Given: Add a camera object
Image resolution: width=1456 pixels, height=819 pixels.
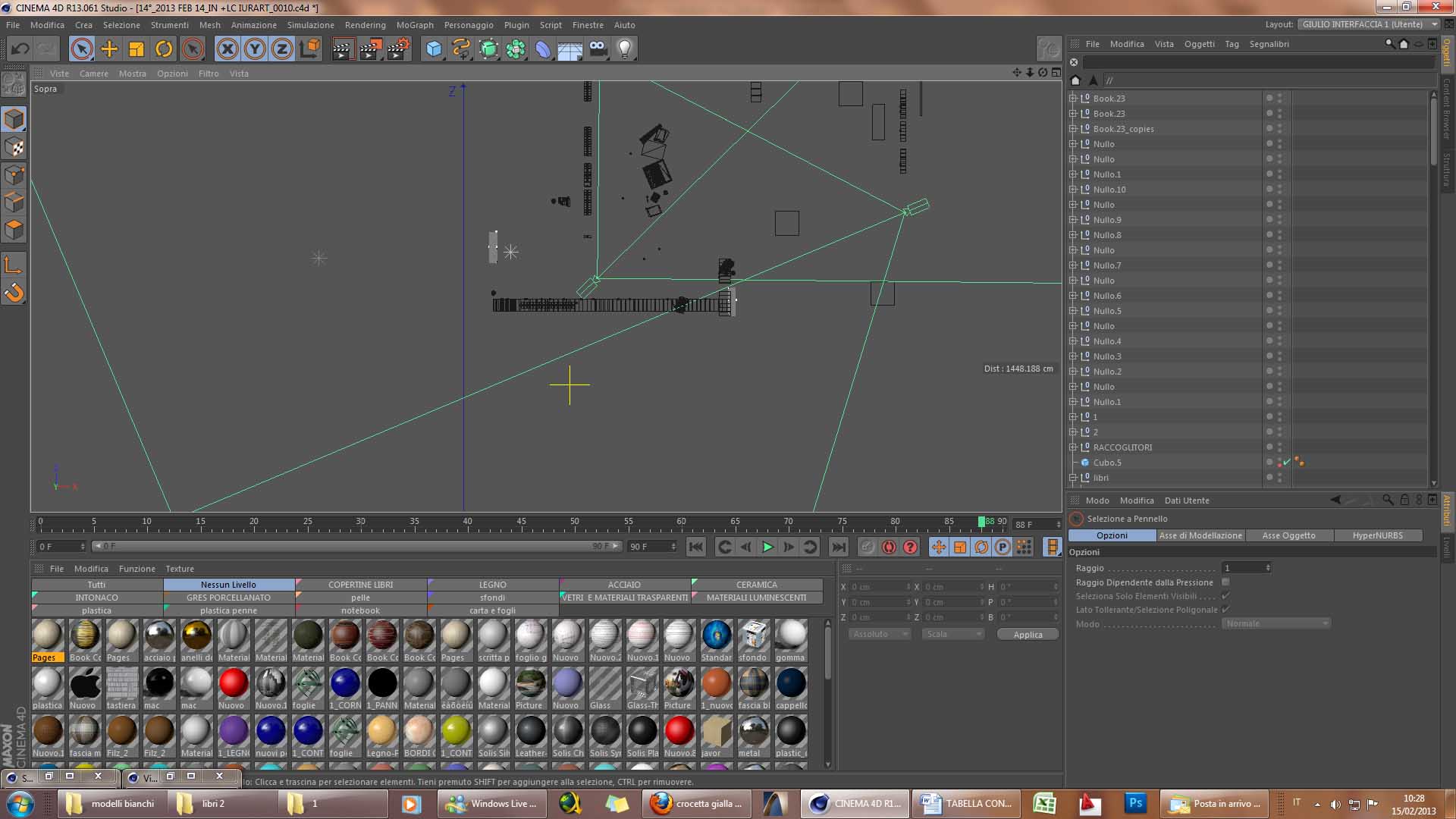Looking at the screenshot, I should click(598, 49).
